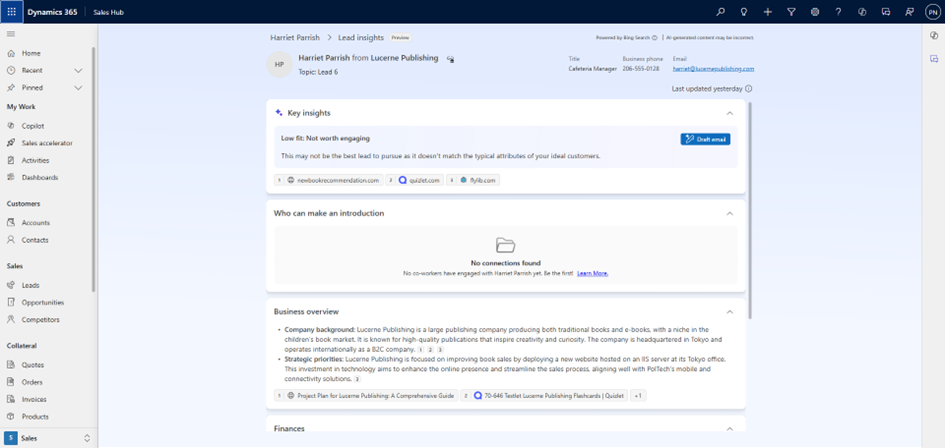This screenshot has width=945, height=448.
Task: Open Copilot icon in right side pane
Action: 934,36
